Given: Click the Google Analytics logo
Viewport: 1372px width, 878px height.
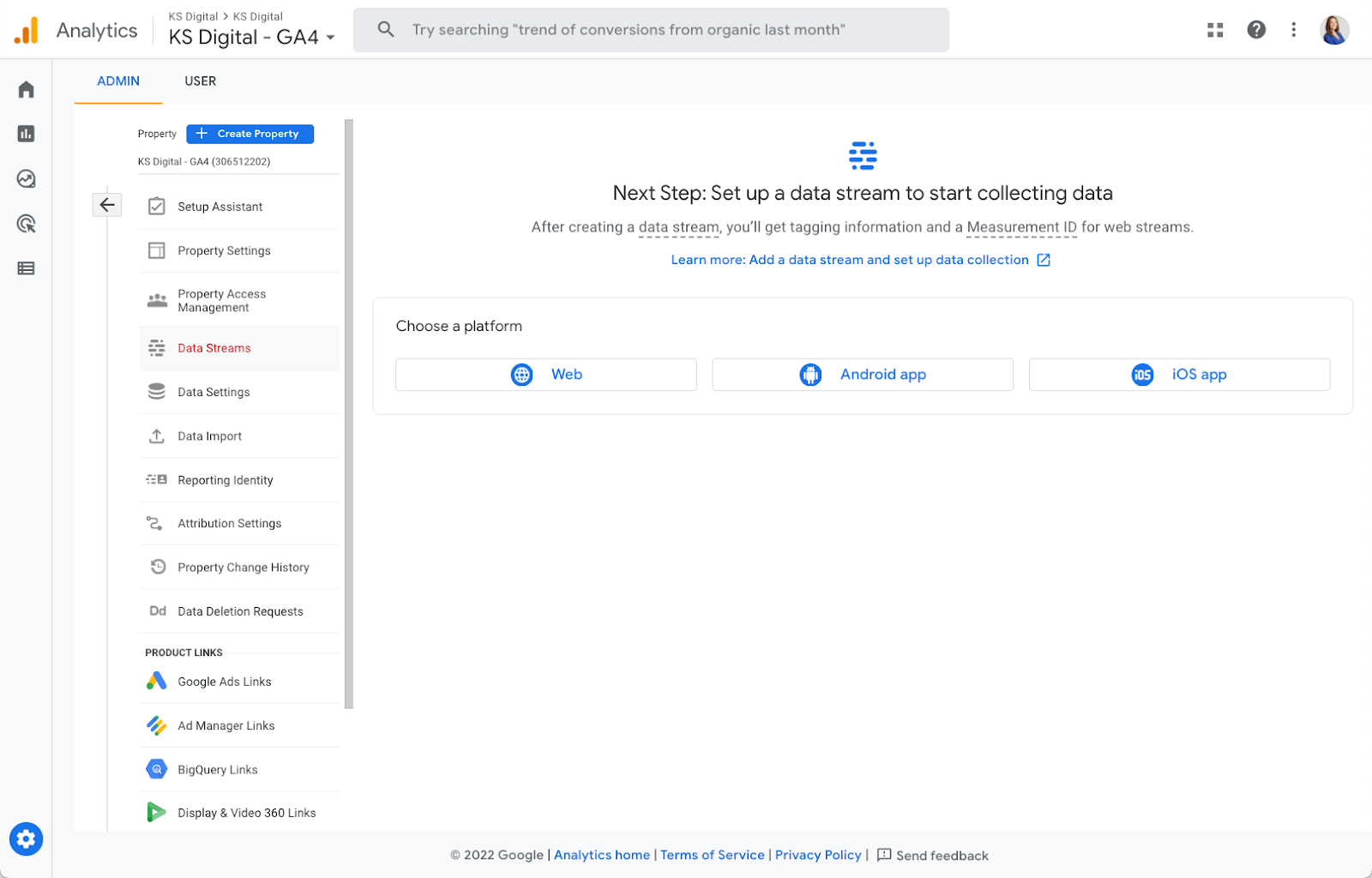Looking at the screenshot, I should click(27, 30).
